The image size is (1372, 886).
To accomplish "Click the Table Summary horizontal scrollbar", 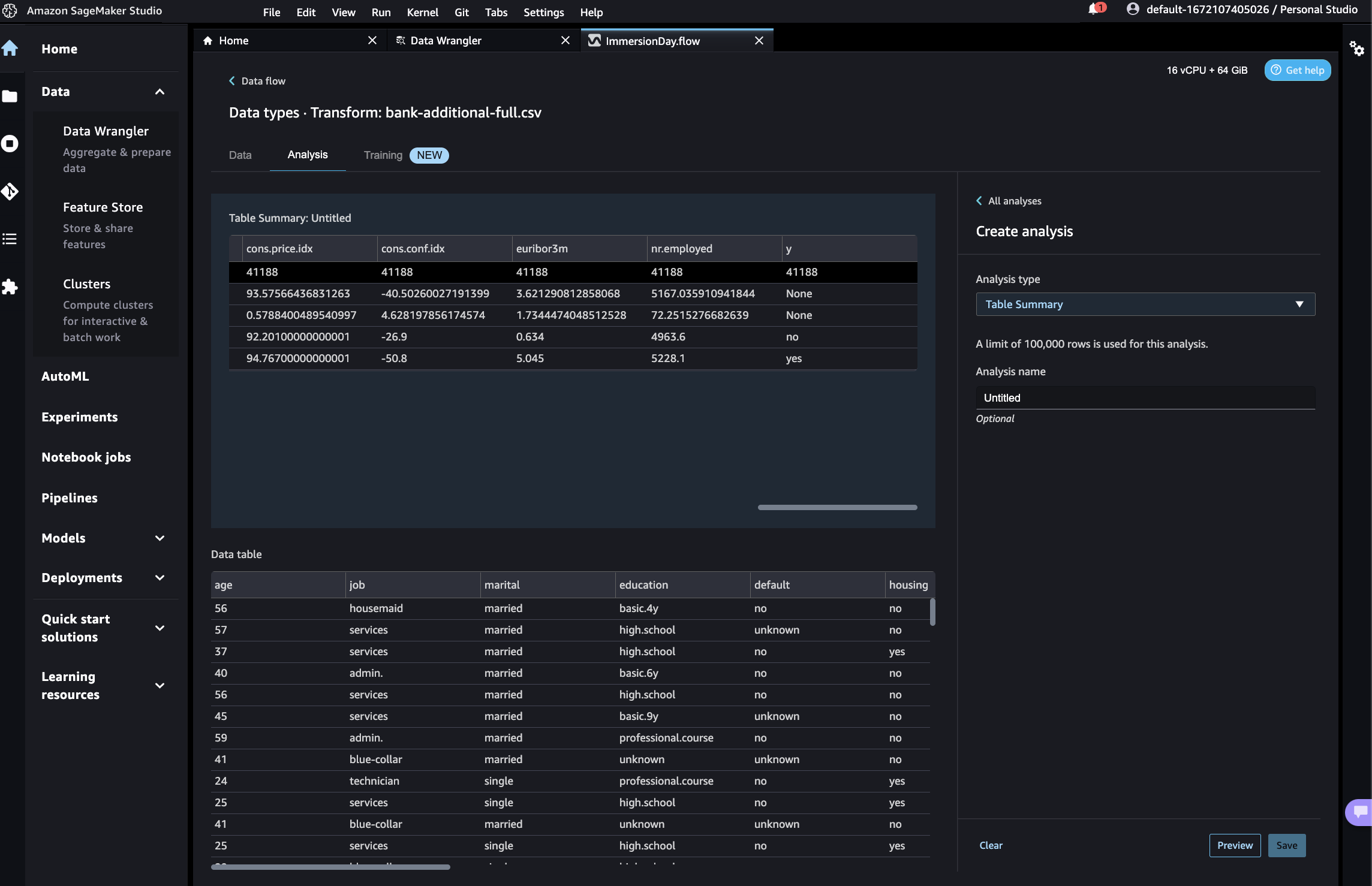I will tap(837, 507).
